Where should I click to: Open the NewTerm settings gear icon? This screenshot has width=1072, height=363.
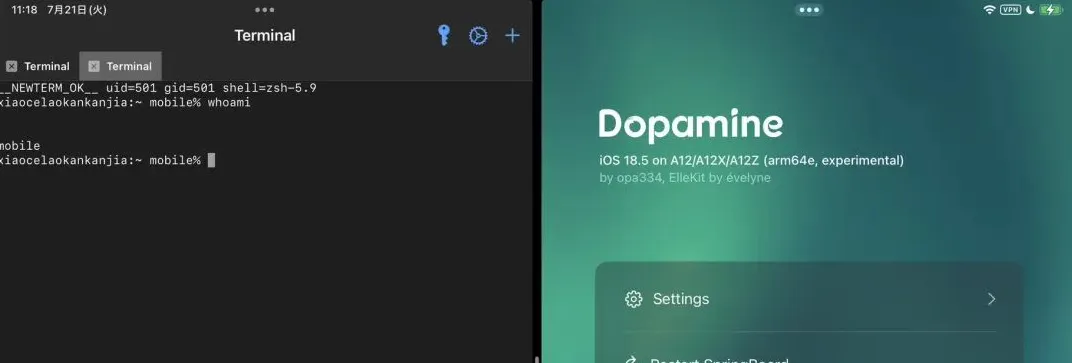(x=478, y=36)
